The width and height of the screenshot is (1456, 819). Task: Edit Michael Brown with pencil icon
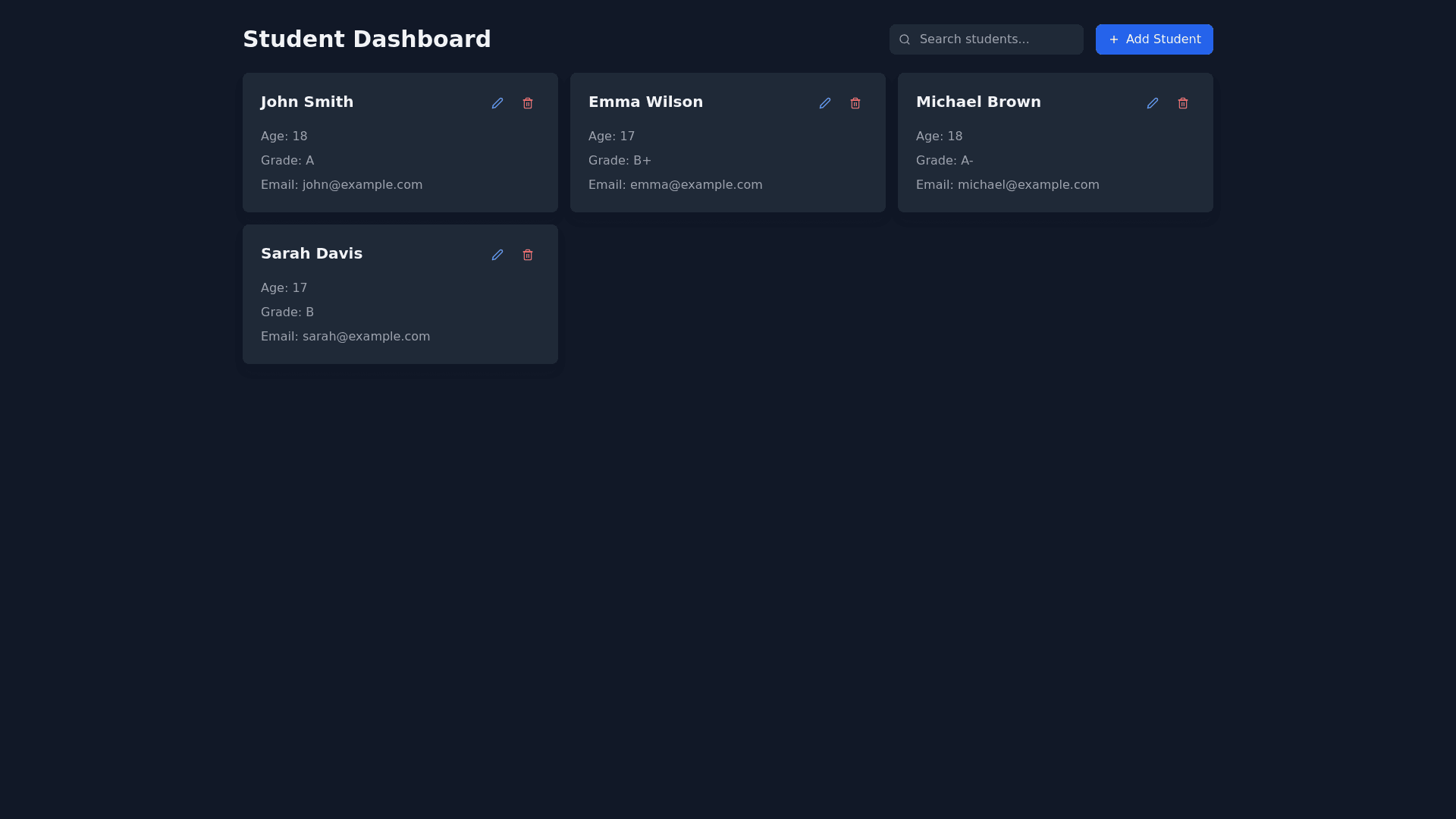click(1153, 103)
